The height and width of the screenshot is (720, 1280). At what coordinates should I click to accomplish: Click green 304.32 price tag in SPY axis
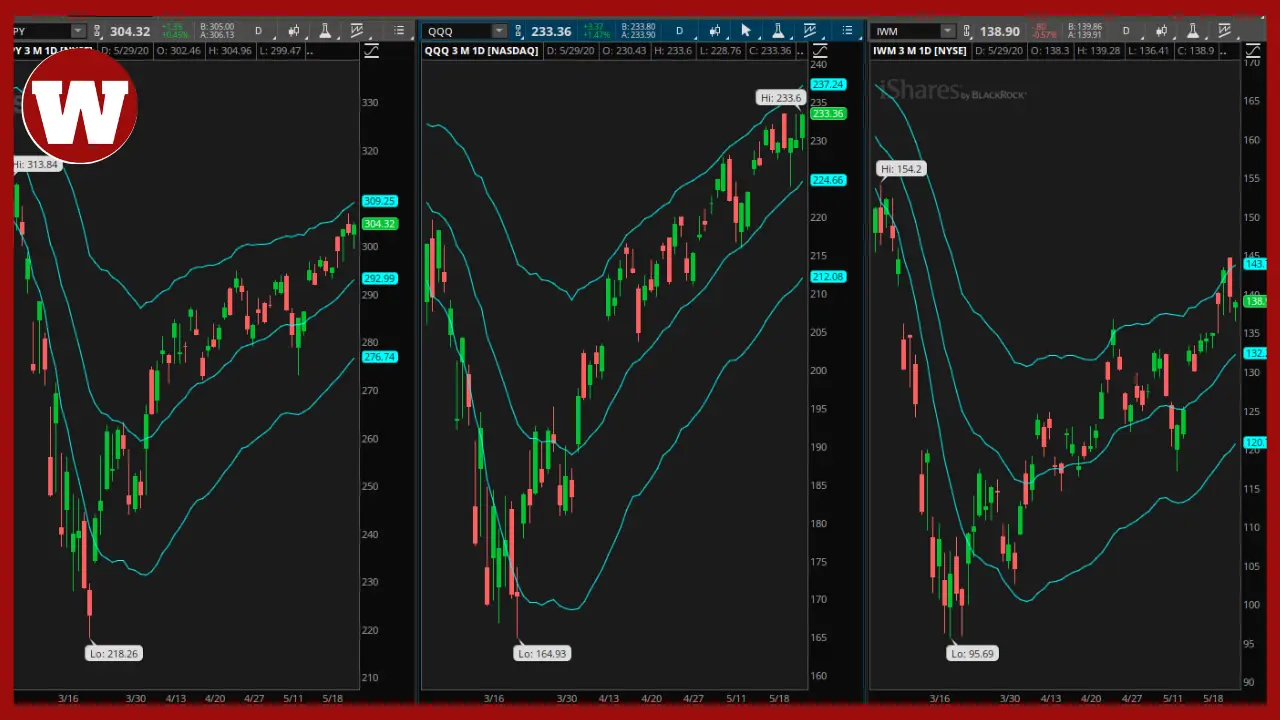point(379,224)
